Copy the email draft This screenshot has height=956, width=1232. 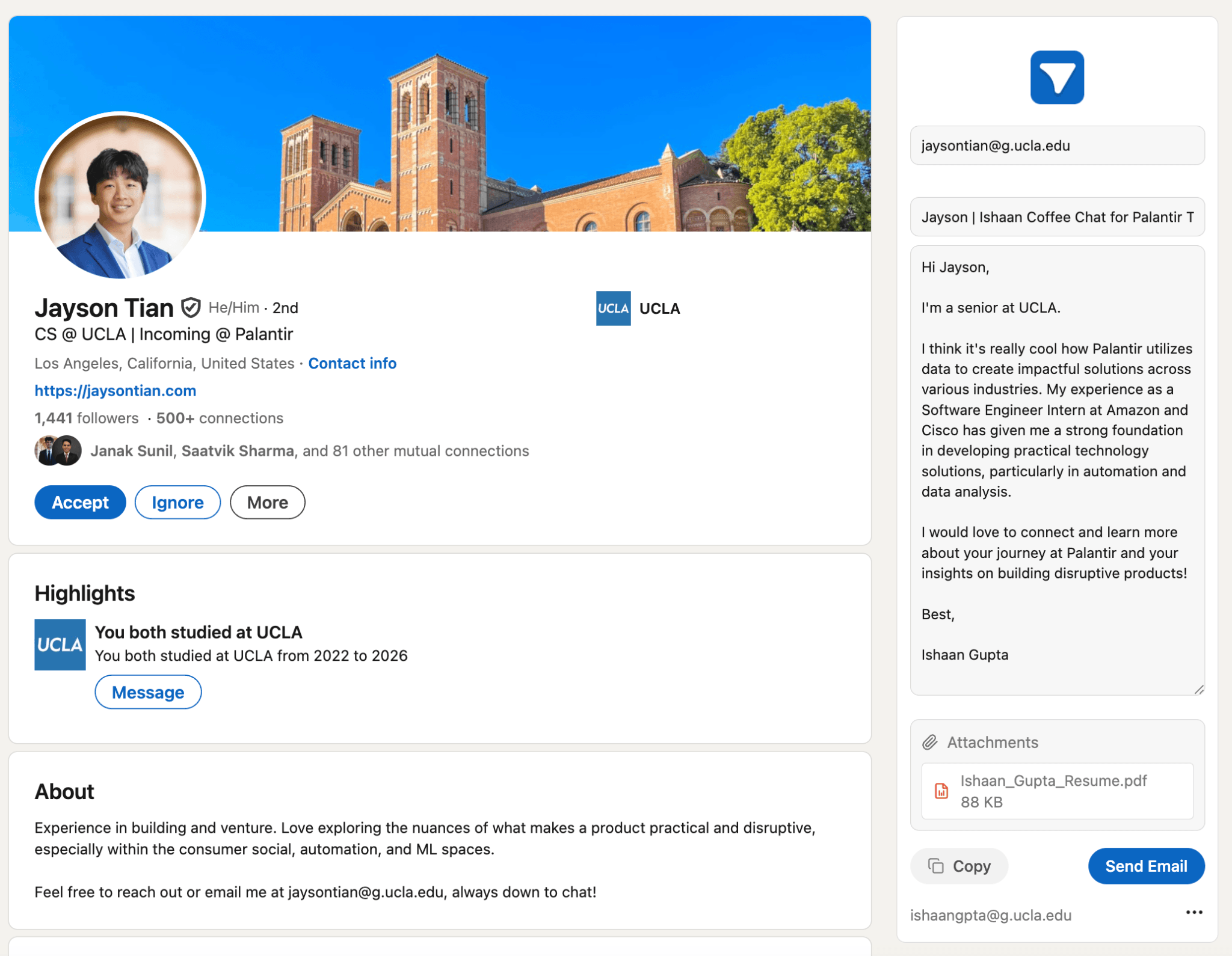click(959, 866)
